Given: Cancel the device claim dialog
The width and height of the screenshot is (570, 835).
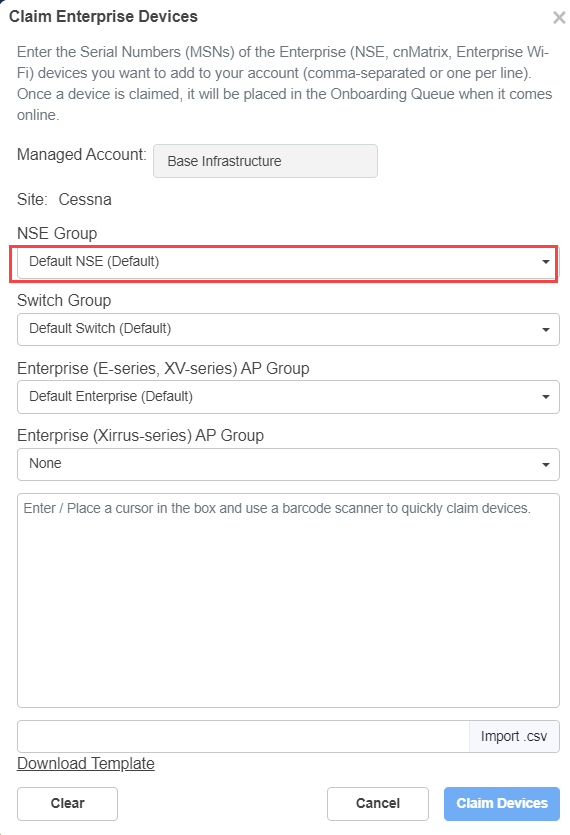Looking at the screenshot, I should [378, 804].
